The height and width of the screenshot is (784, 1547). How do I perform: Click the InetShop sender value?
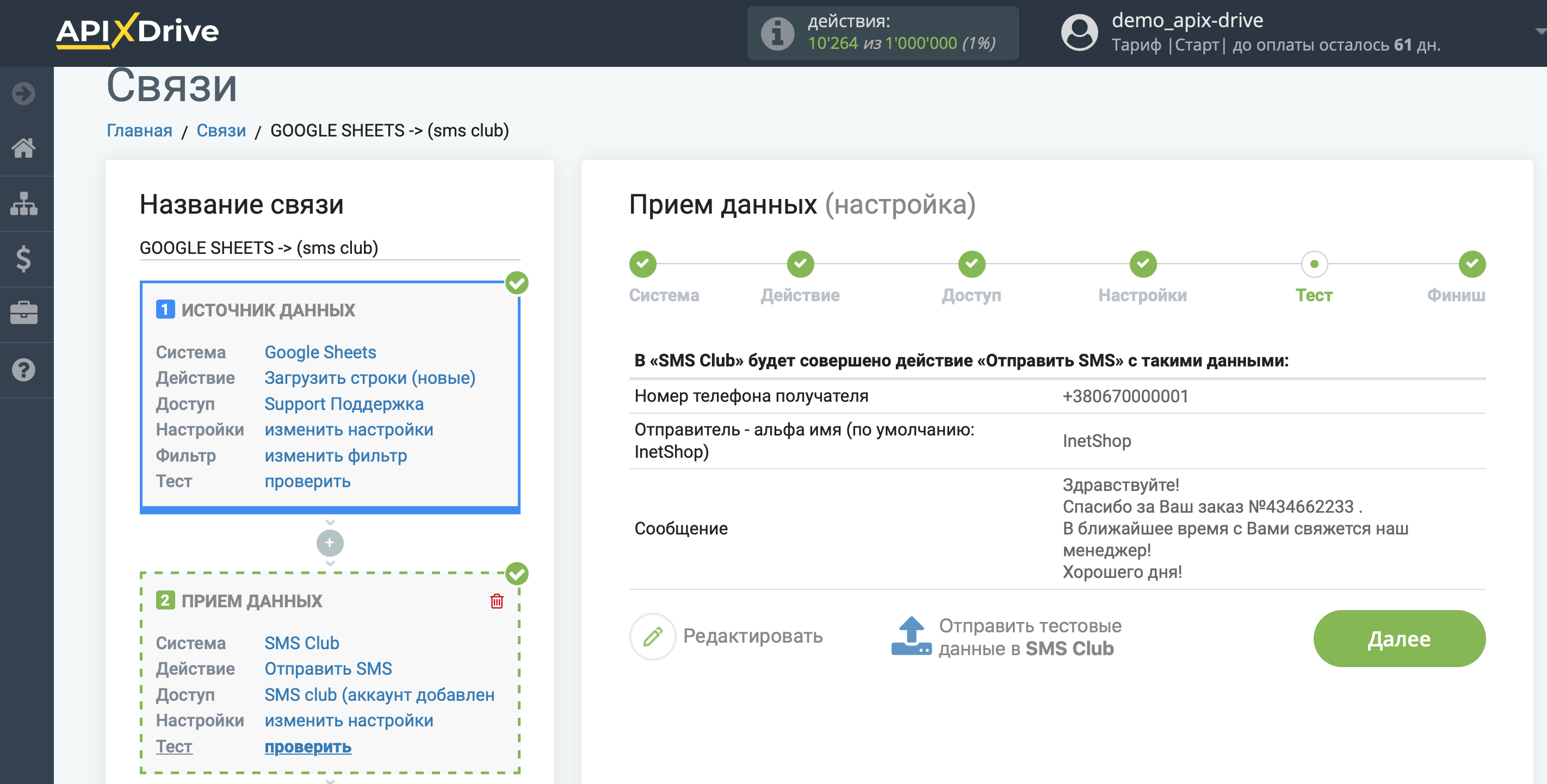1097,440
